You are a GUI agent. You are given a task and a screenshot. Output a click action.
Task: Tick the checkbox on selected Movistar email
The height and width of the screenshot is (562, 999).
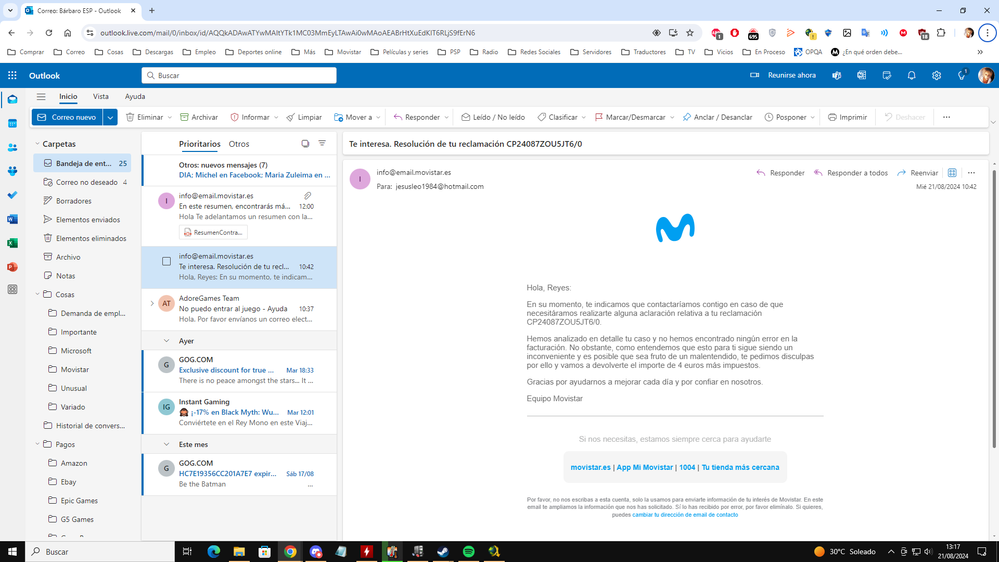pyautogui.click(x=166, y=261)
